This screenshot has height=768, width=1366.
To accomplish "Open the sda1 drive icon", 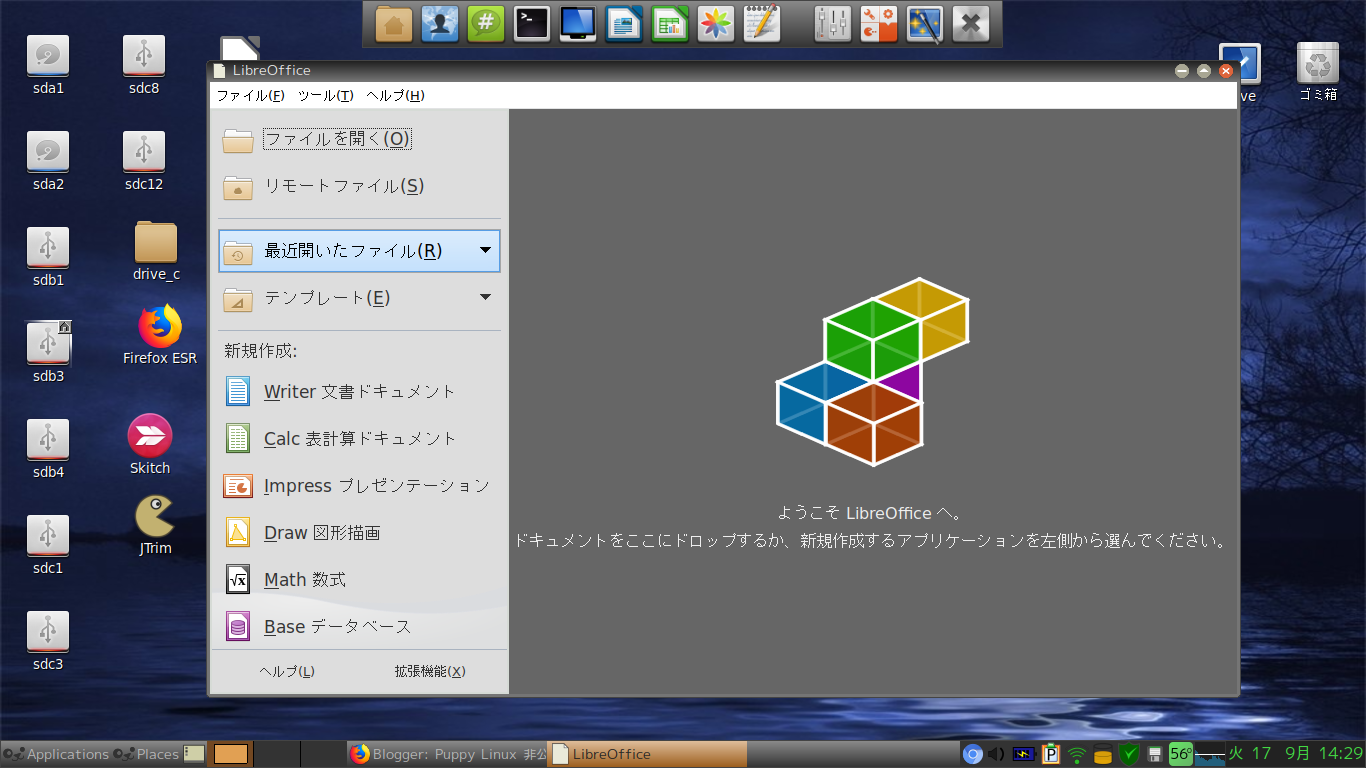I will pyautogui.click(x=48, y=56).
